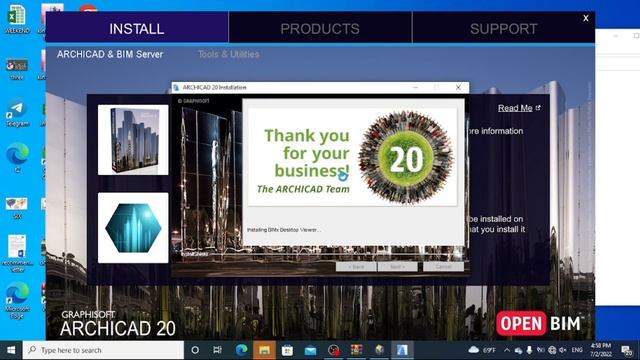Open the 'six' image file on desktop

pos(17,208)
